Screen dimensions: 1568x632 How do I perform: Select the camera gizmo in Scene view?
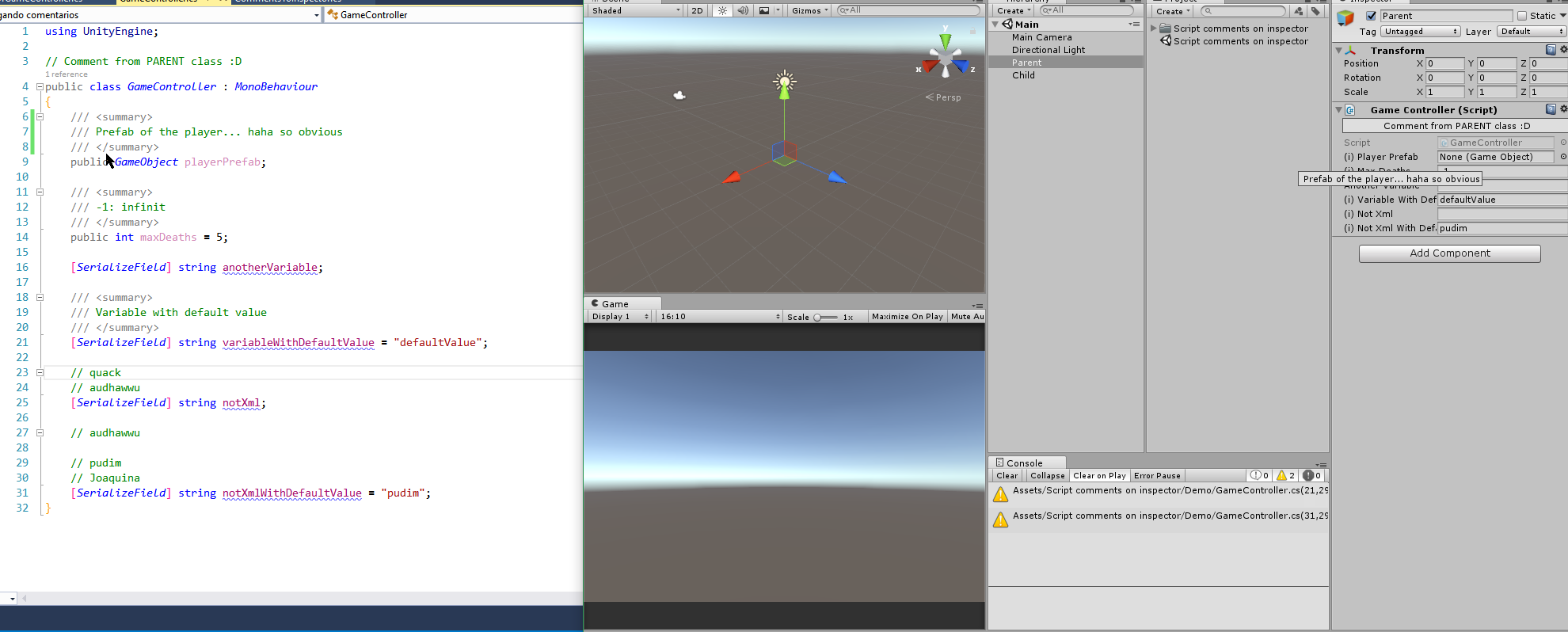679,95
